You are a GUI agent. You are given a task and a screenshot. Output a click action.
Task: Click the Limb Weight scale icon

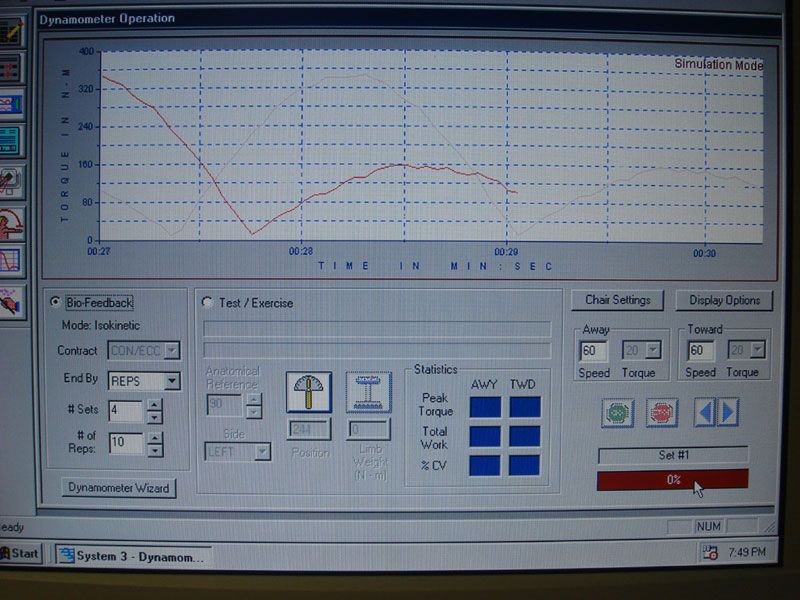[368, 393]
